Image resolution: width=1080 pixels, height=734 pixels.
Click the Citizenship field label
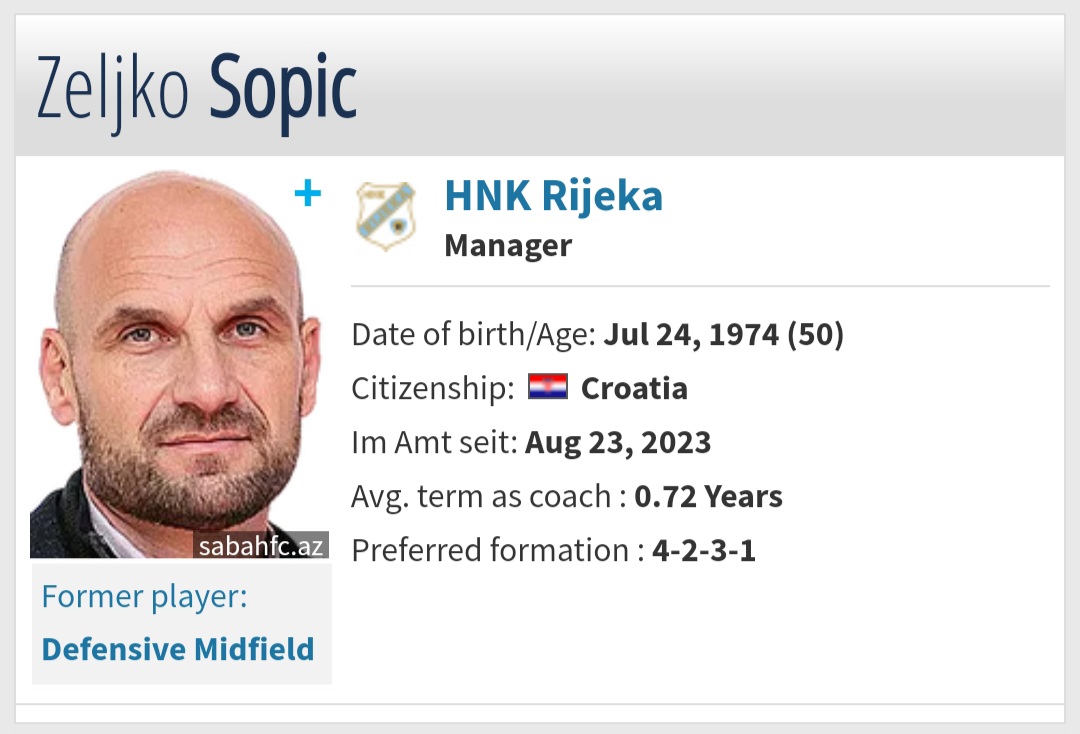pos(433,388)
